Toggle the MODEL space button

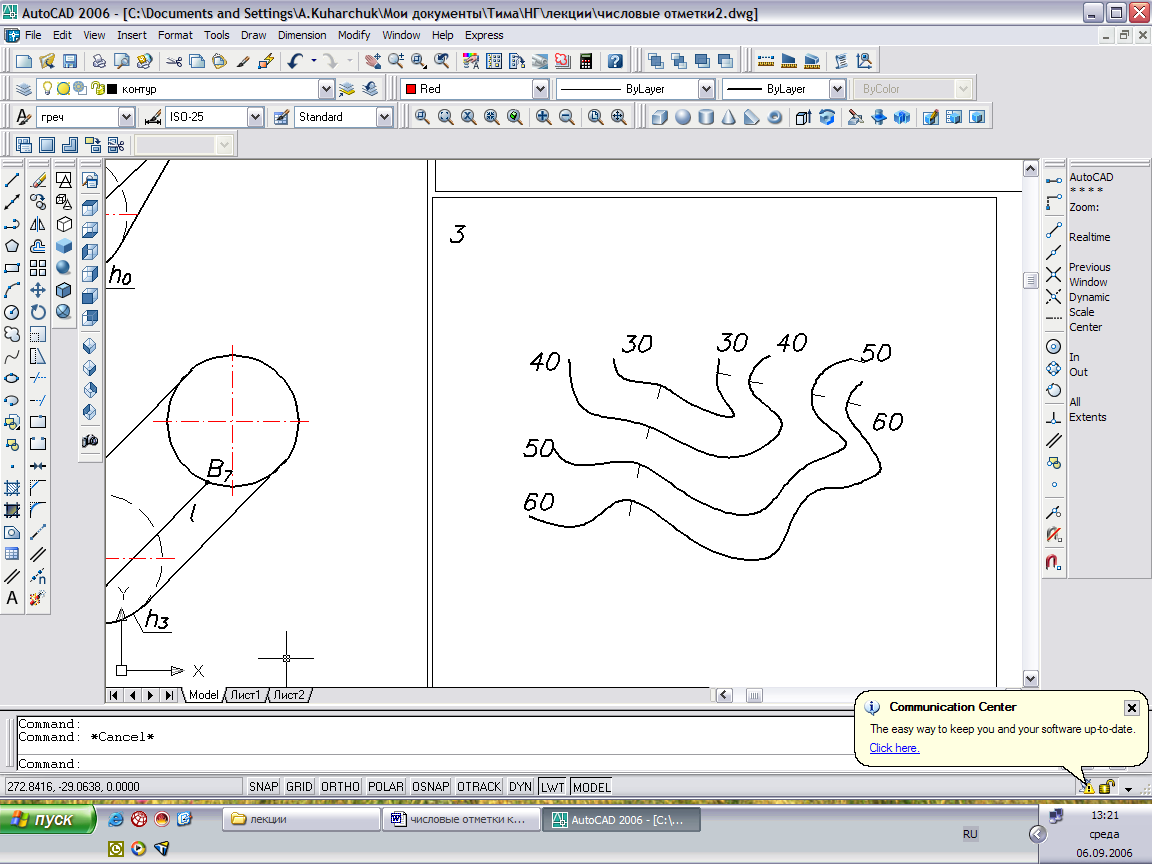pos(591,787)
